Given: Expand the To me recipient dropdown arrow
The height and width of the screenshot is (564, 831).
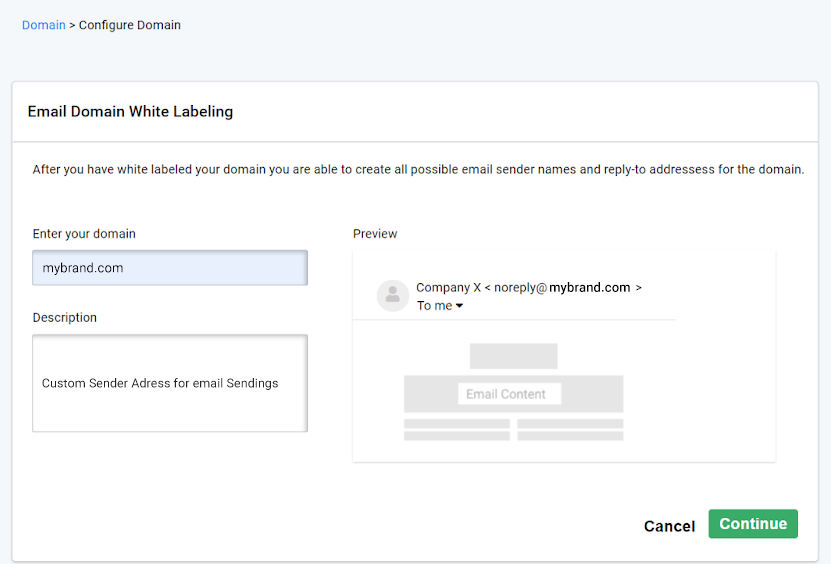Looking at the screenshot, I should click(x=460, y=306).
